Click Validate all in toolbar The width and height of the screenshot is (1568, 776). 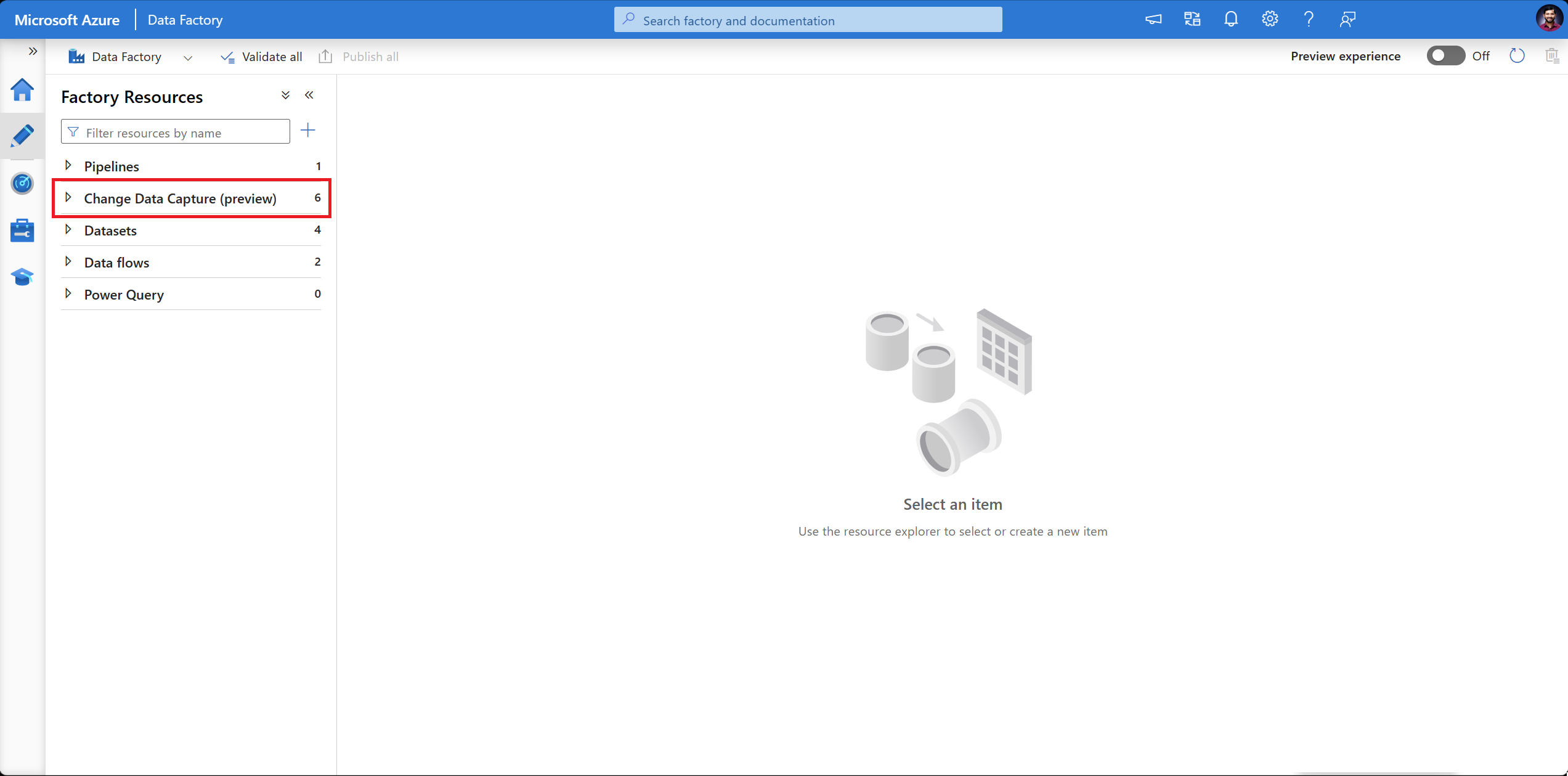(x=261, y=57)
